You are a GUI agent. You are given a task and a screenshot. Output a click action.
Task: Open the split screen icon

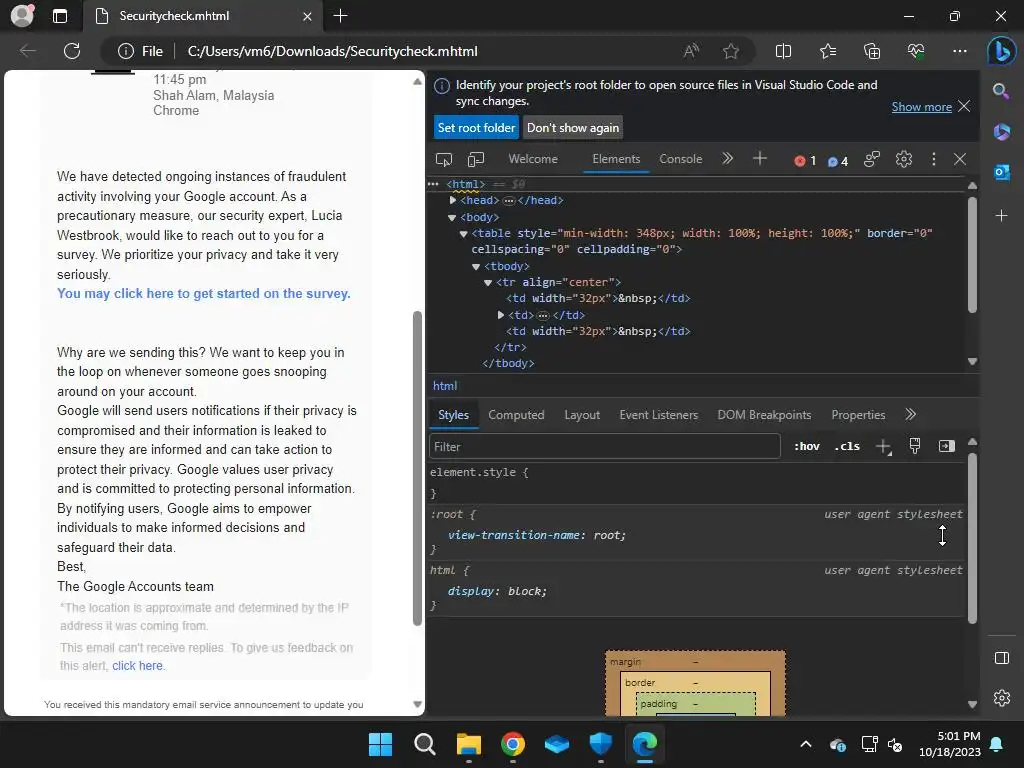tap(783, 51)
